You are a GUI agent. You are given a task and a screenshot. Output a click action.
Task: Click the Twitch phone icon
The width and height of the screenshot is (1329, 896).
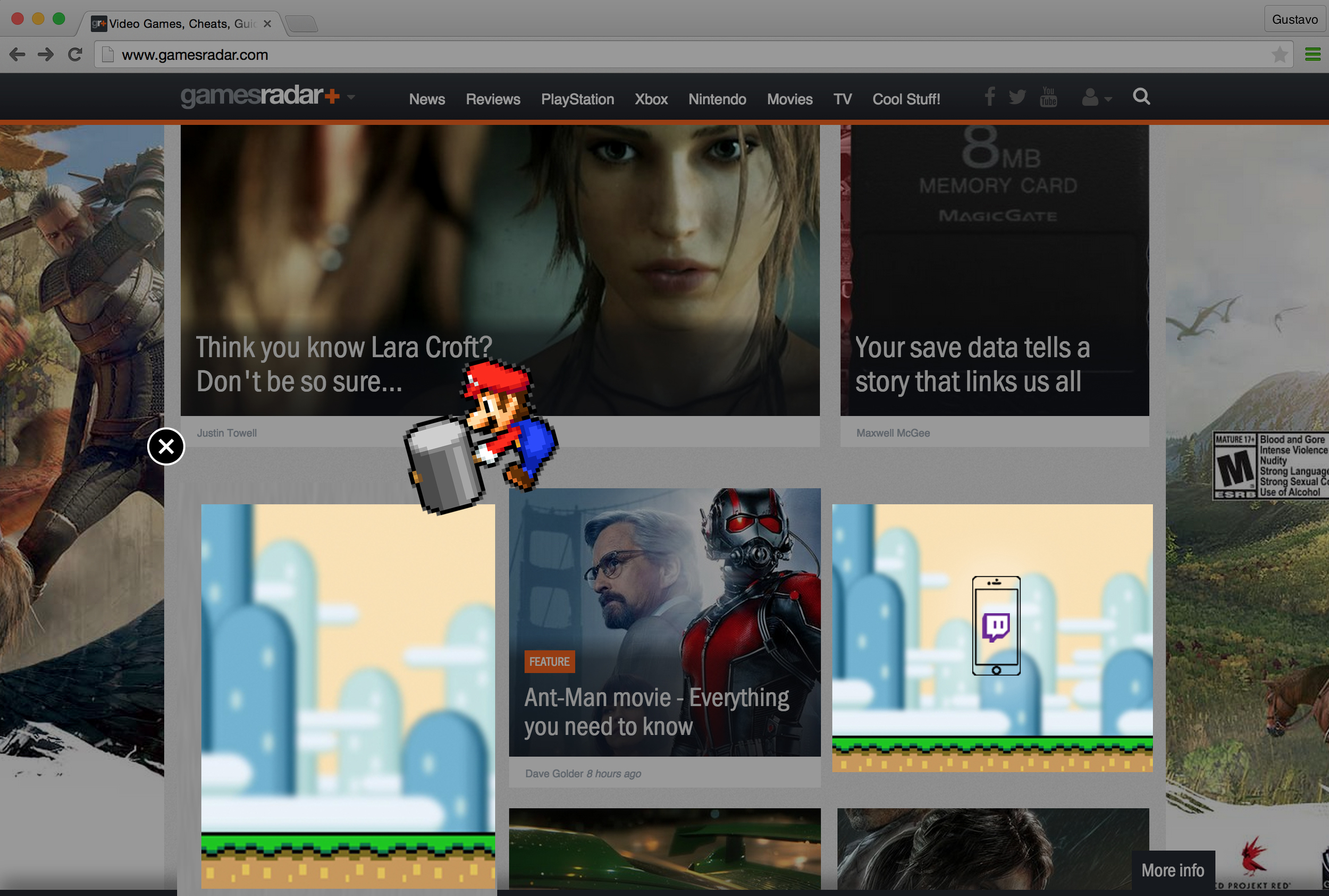996,625
